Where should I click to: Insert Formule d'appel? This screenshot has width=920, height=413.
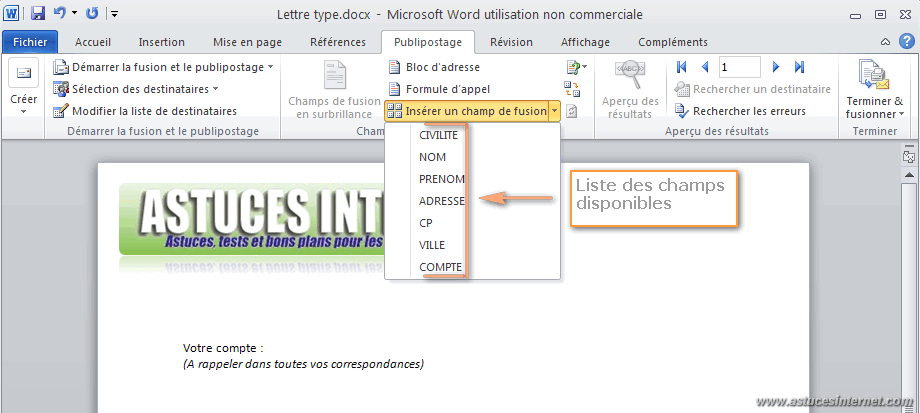439,89
